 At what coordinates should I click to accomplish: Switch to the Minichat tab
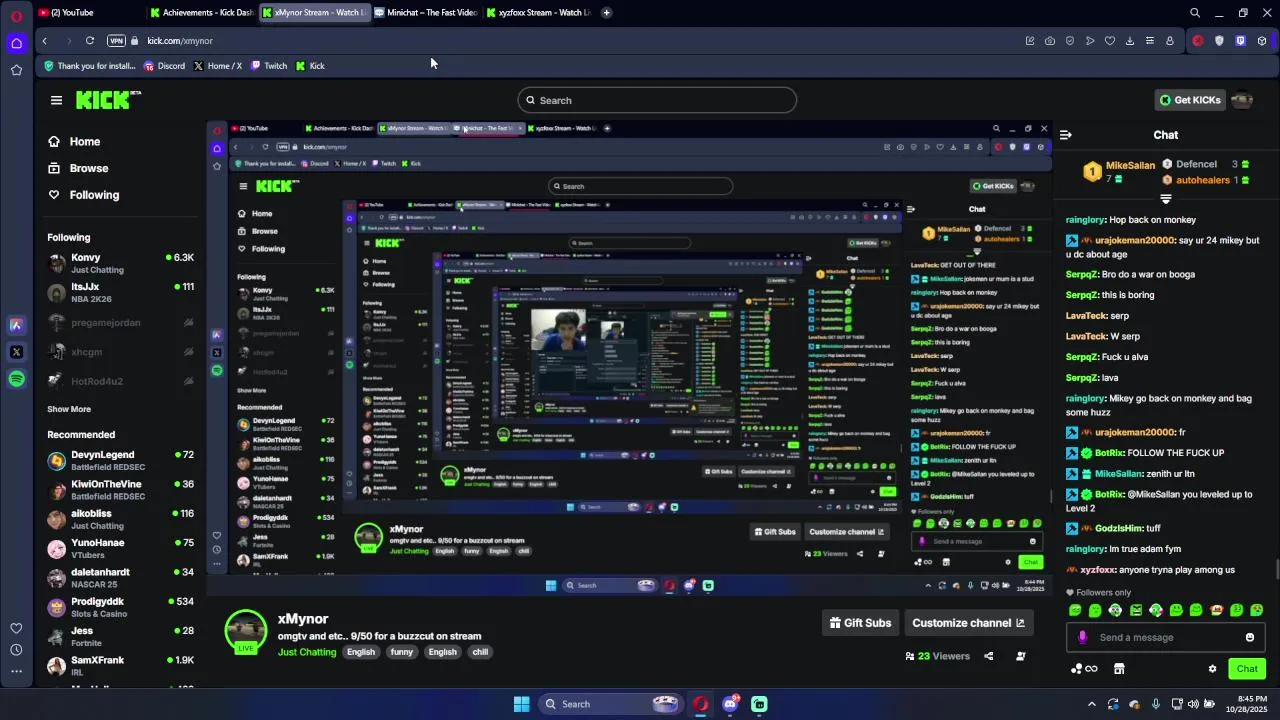tap(425, 13)
